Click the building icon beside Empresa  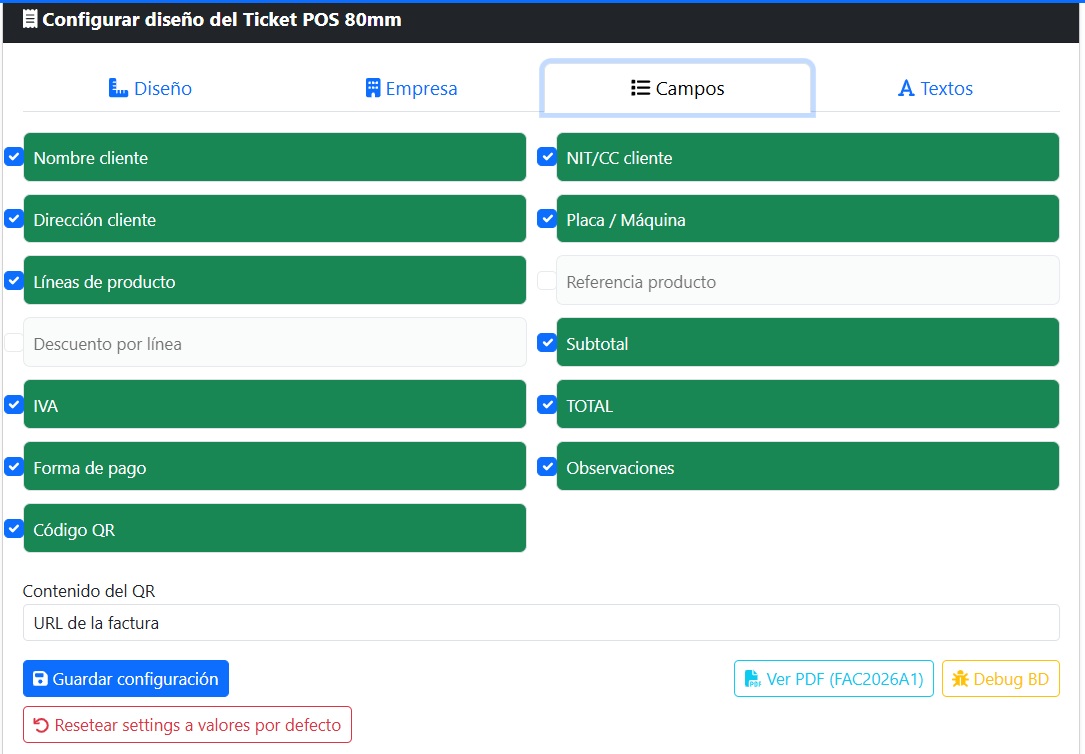[373, 88]
